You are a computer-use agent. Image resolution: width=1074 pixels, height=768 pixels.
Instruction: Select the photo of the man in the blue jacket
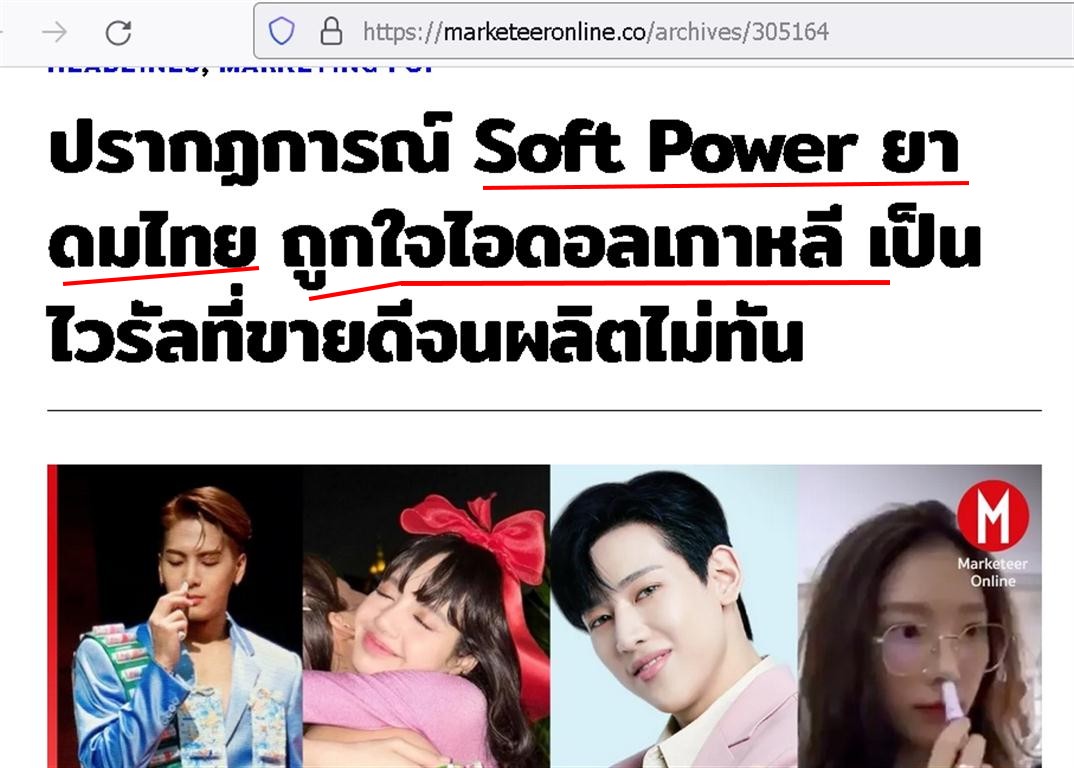pyautogui.click(x=179, y=616)
